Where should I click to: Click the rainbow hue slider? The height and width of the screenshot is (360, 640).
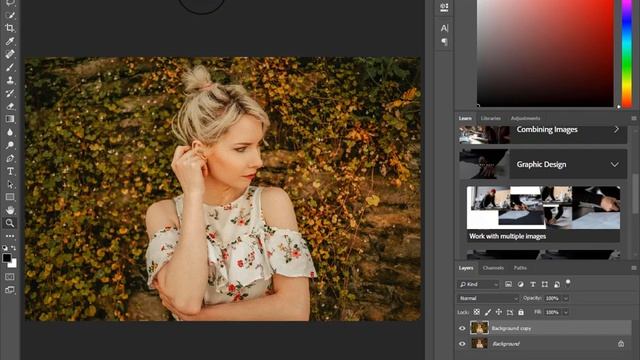(627, 53)
